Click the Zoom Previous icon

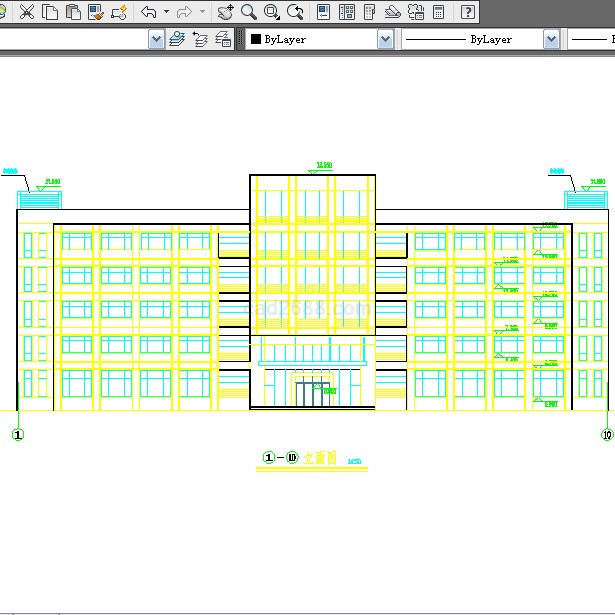pos(295,12)
